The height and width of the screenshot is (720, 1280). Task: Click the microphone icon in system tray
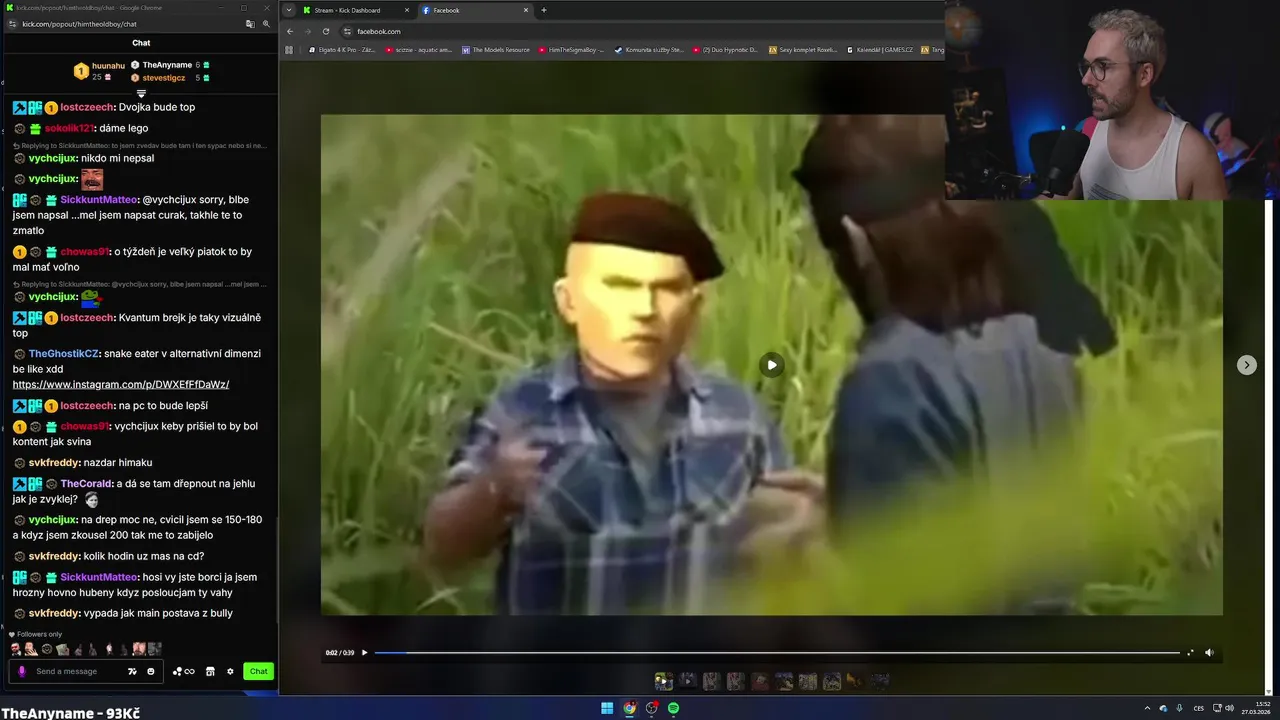tap(1180, 708)
